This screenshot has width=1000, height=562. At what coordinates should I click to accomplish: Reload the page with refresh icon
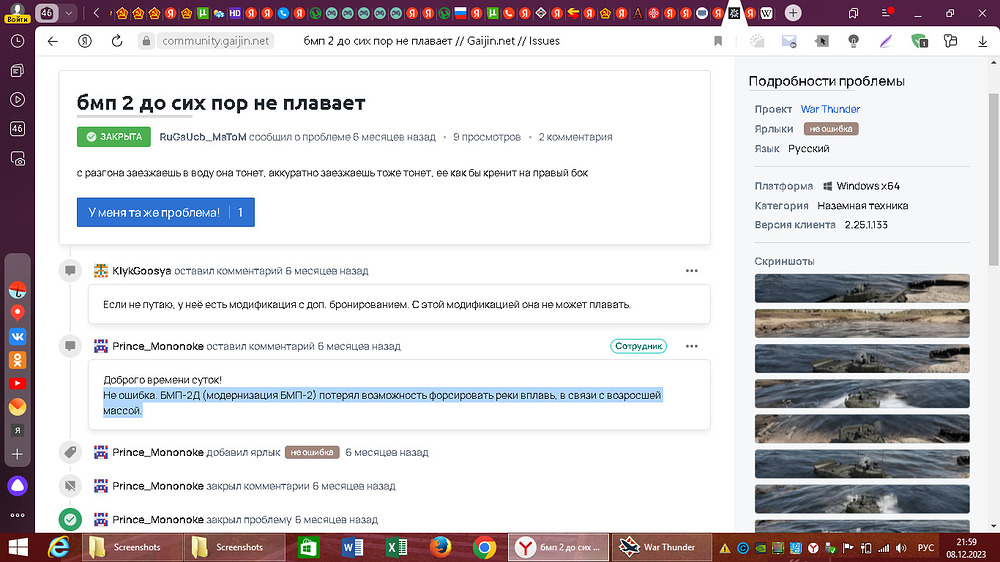117,41
